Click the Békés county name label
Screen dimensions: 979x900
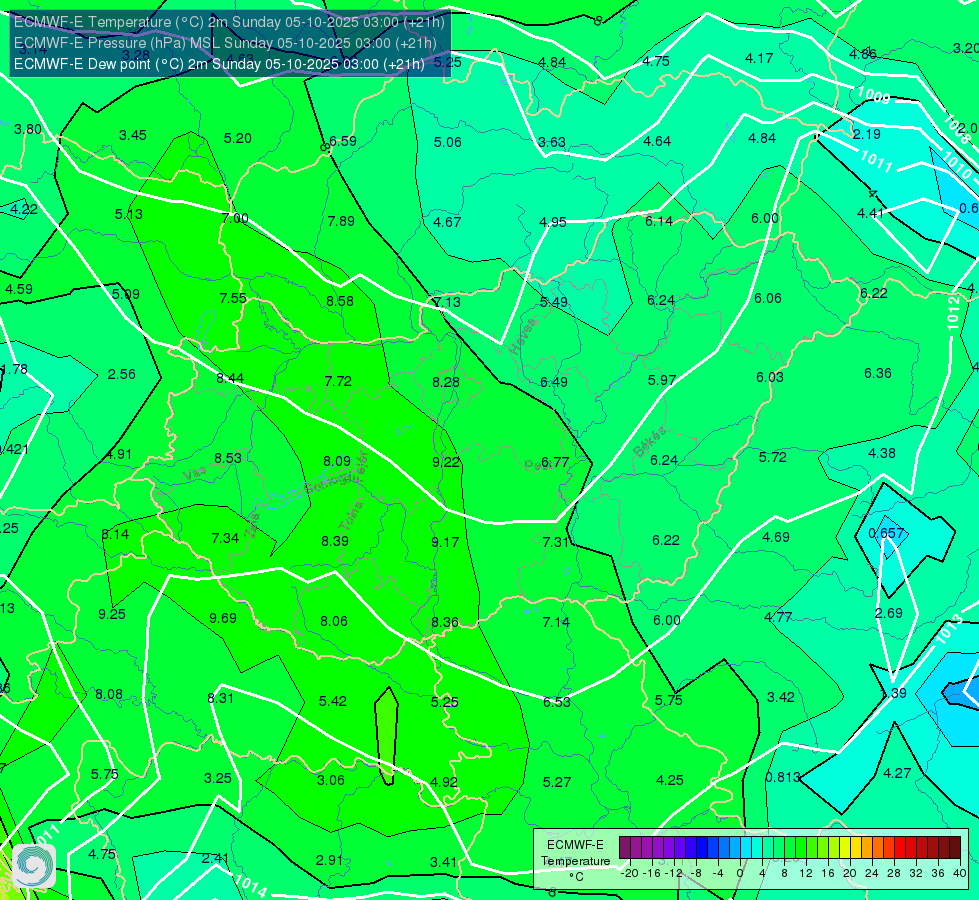(649, 443)
